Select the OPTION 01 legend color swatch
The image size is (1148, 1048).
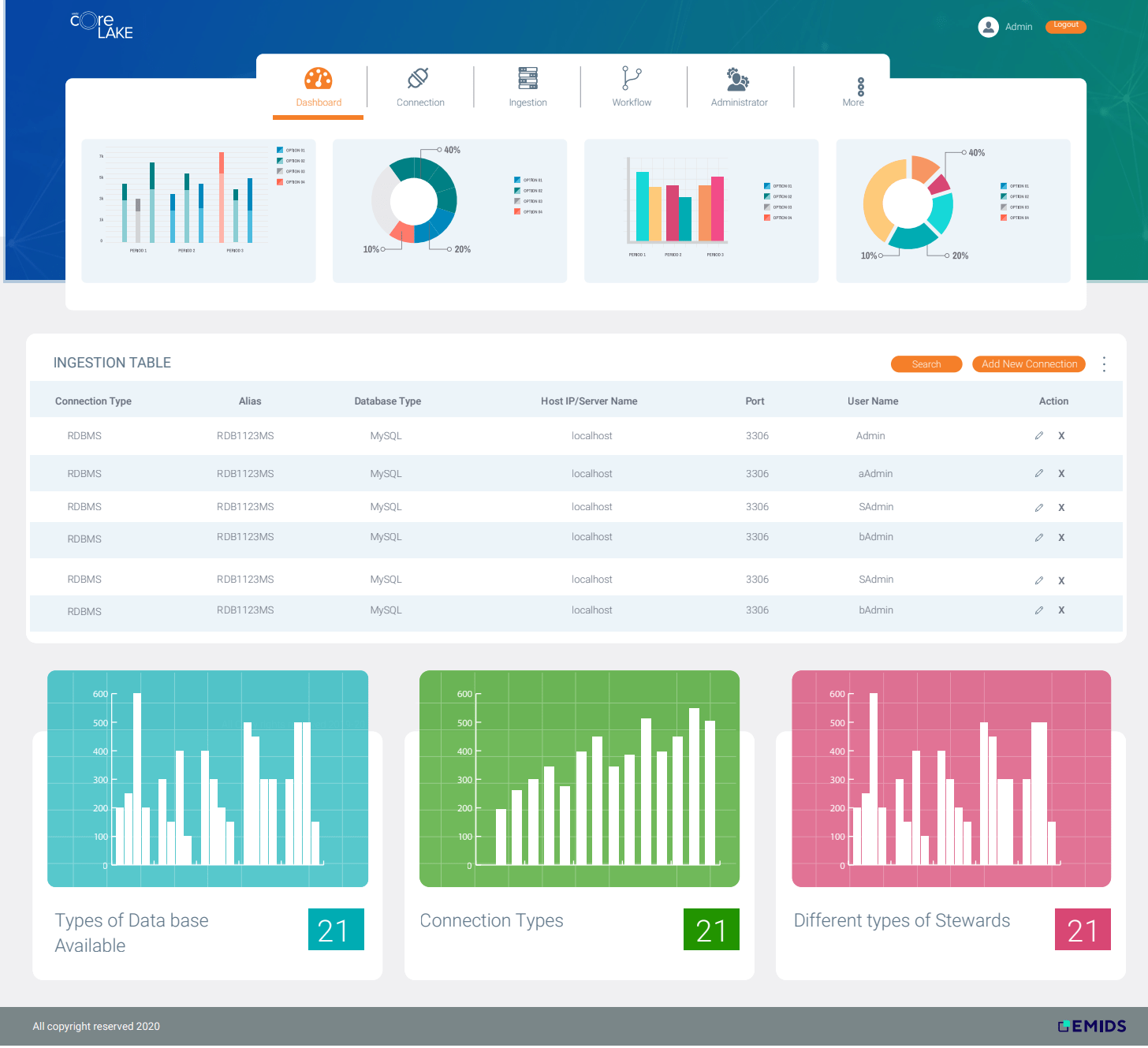coord(278,149)
